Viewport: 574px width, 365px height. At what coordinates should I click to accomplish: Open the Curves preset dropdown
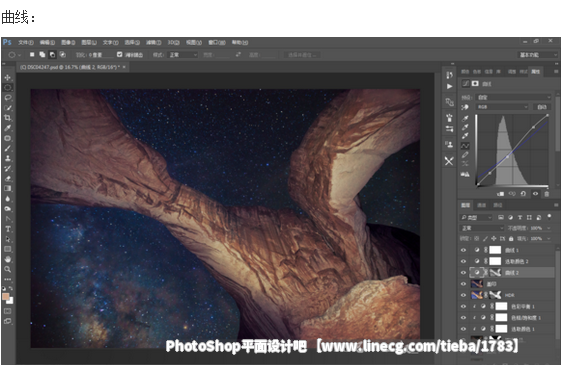(513, 97)
